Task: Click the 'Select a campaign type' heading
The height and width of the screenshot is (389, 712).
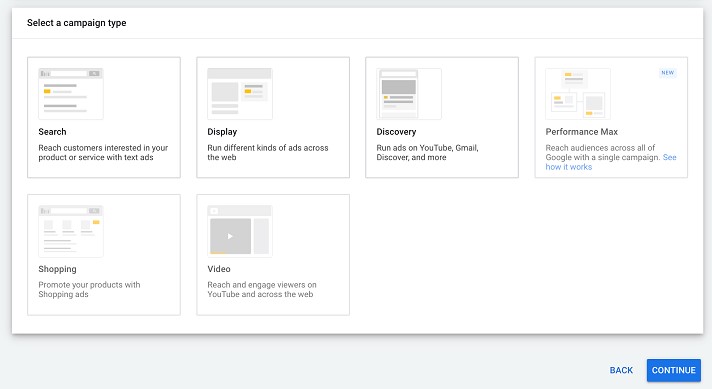Action: tap(76, 23)
